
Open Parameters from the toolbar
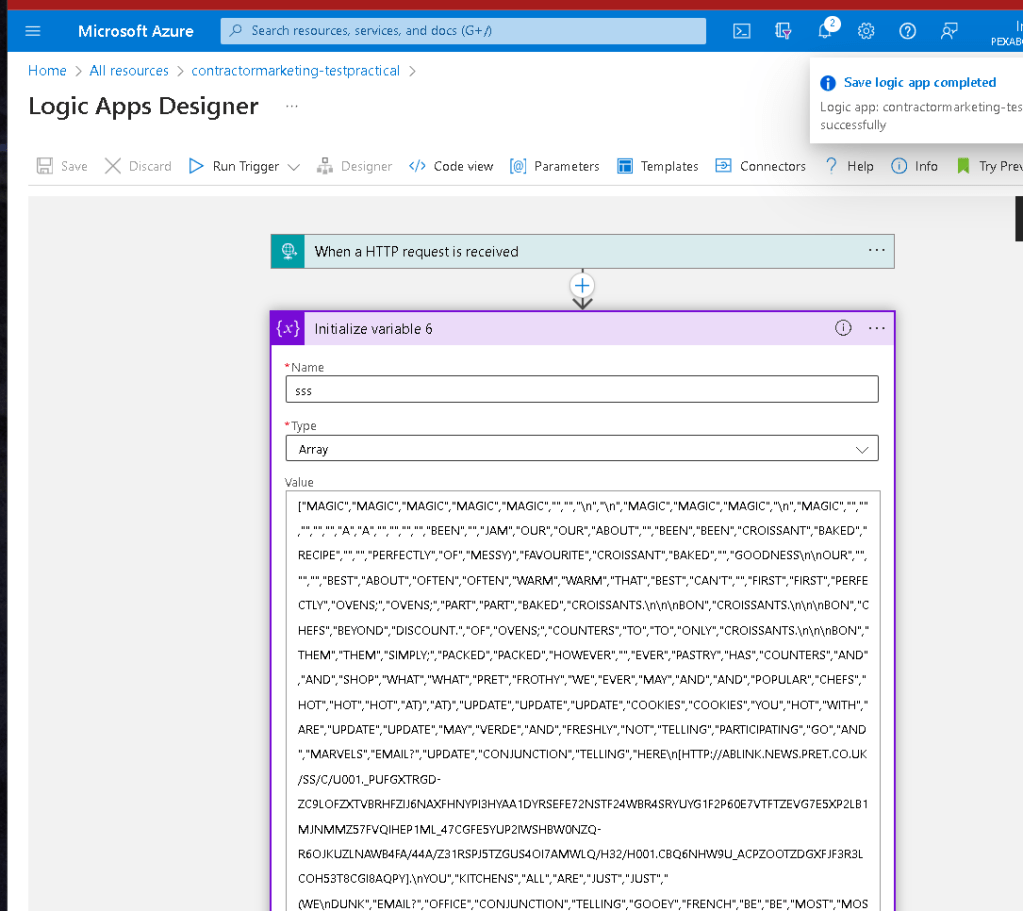pyautogui.click(x=555, y=166)
